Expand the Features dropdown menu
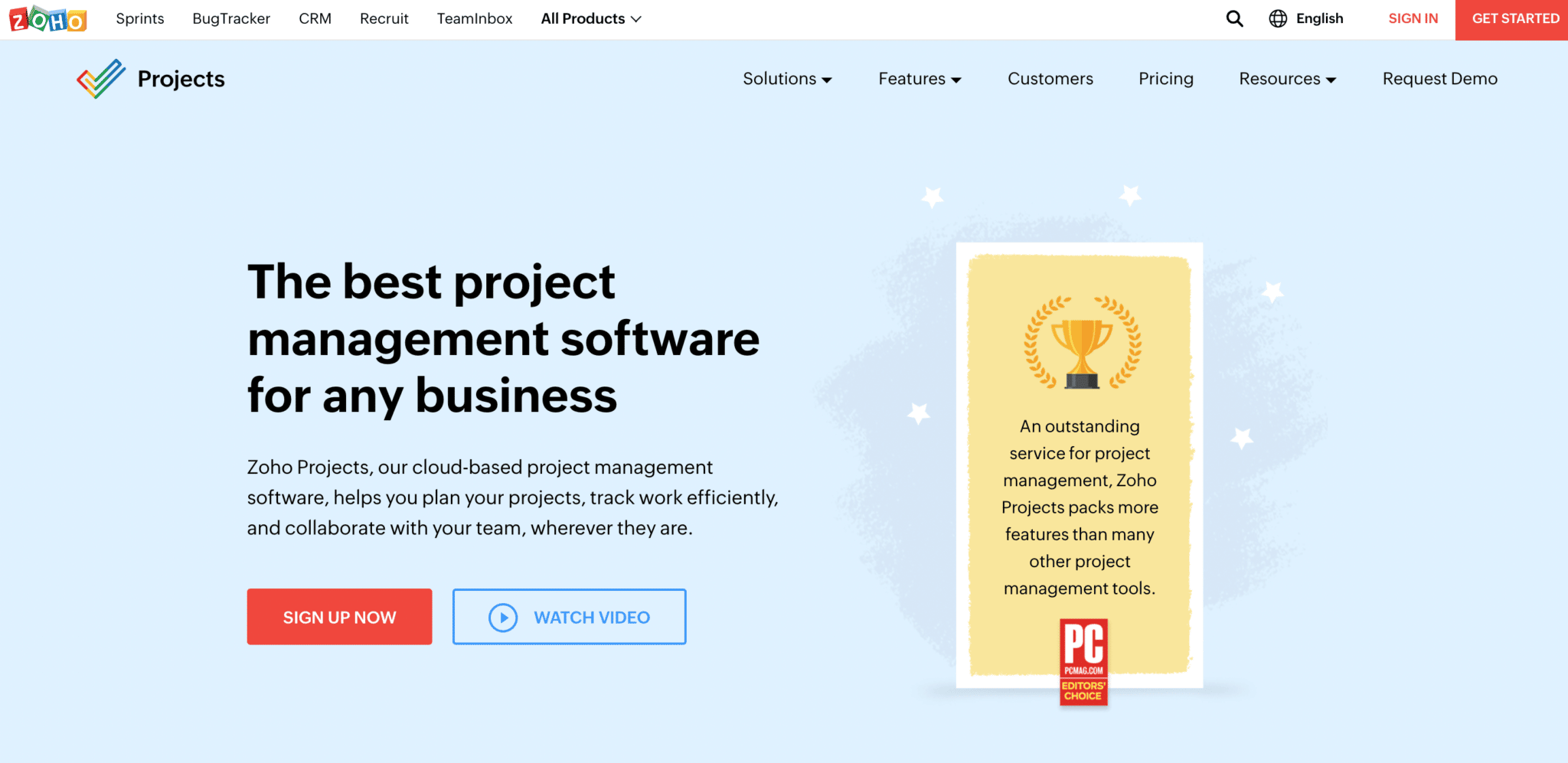Screen dimensions: 1568x763 coord(919,79)
